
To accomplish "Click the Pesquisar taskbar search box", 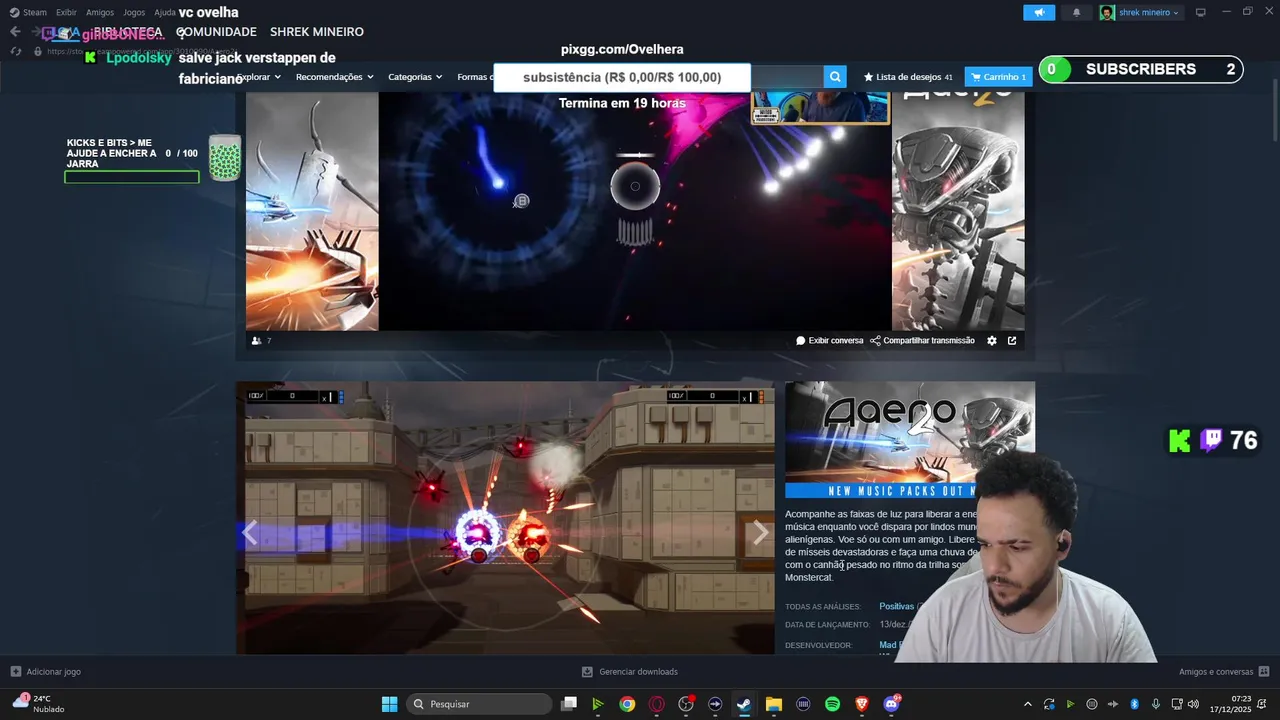I will tap(479, 704).
